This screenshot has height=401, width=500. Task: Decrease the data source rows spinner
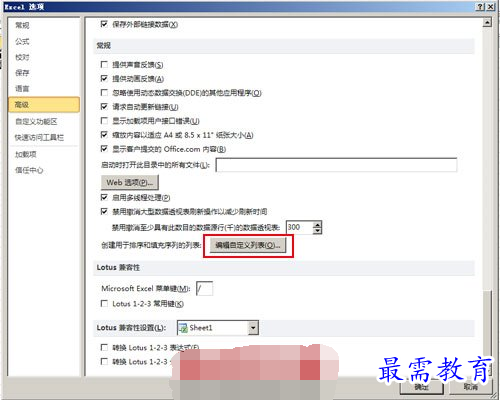pos(317,231)
